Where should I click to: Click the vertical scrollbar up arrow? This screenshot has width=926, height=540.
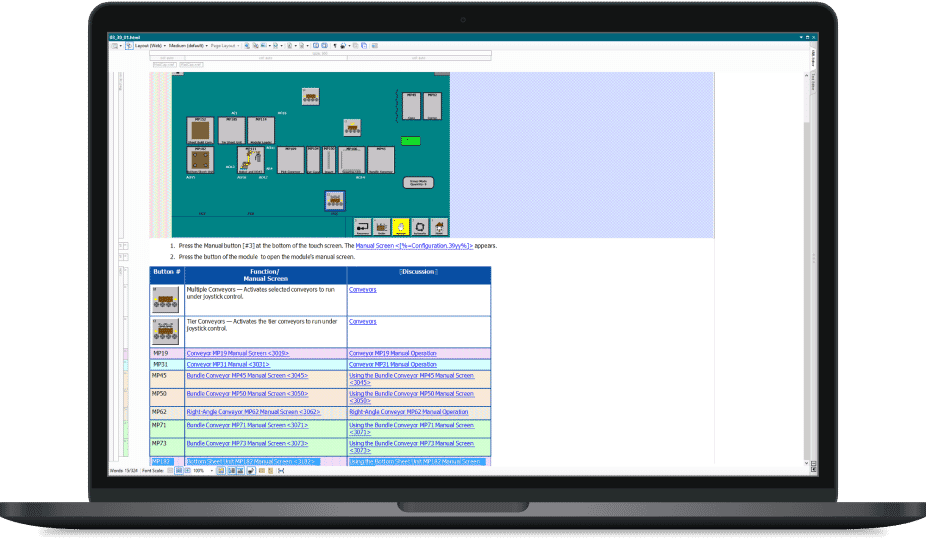coord(807,76)
